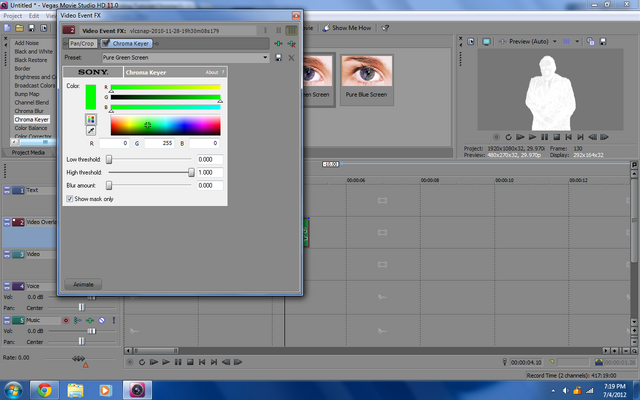Select the eyedropper tool in Chroma Keyer

(x=91, y=131)
